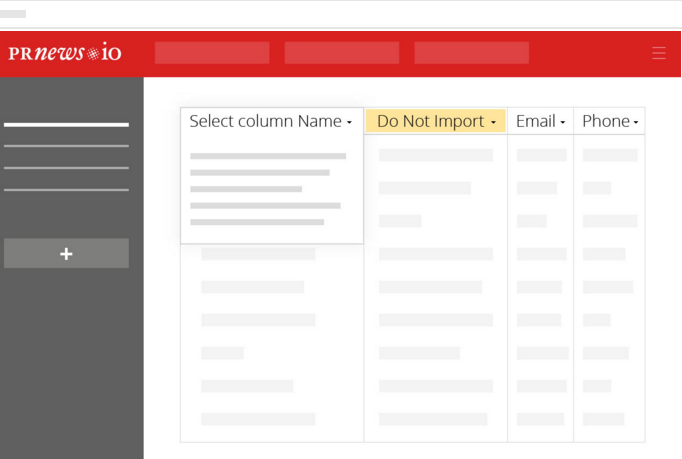Viewport: 682px width, 459px height.
Task: Choose third option in open column list
Action: [246, 189]
